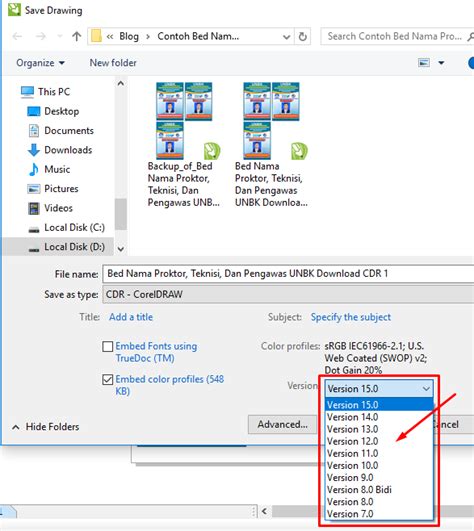Select Backup_of_Bed Nama Proktor file
474x531 pixels.
click(185, 145)
